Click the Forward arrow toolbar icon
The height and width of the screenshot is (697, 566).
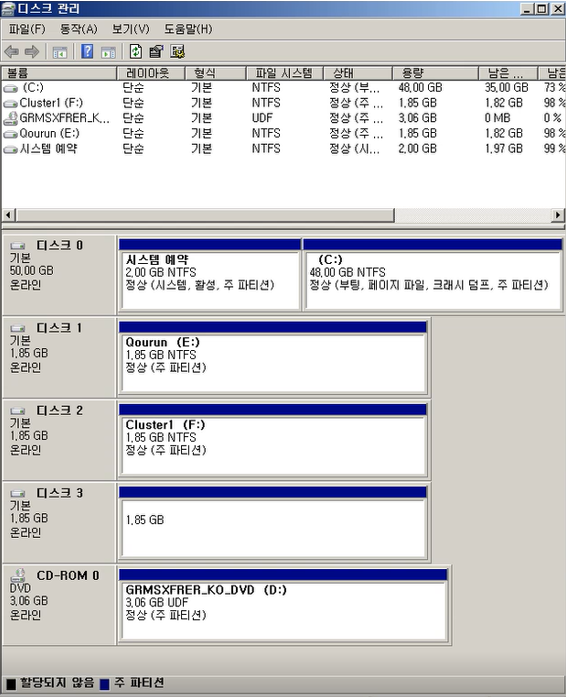[x=32, y=52]
